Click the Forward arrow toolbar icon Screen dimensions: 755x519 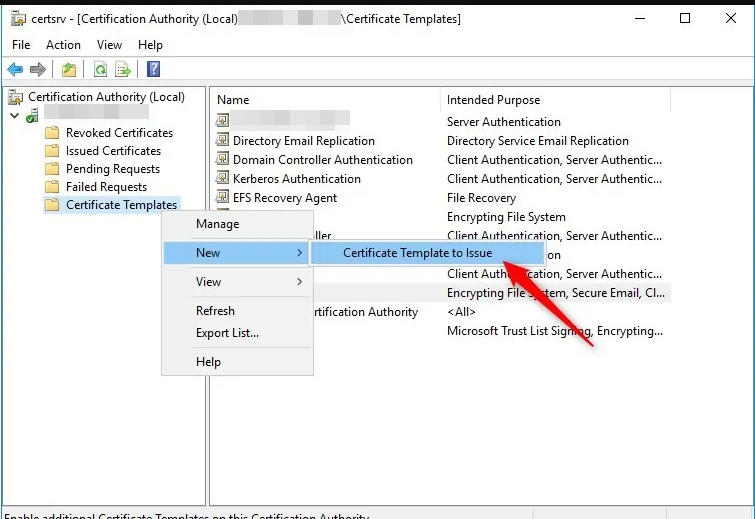click(x=38, y=69)
